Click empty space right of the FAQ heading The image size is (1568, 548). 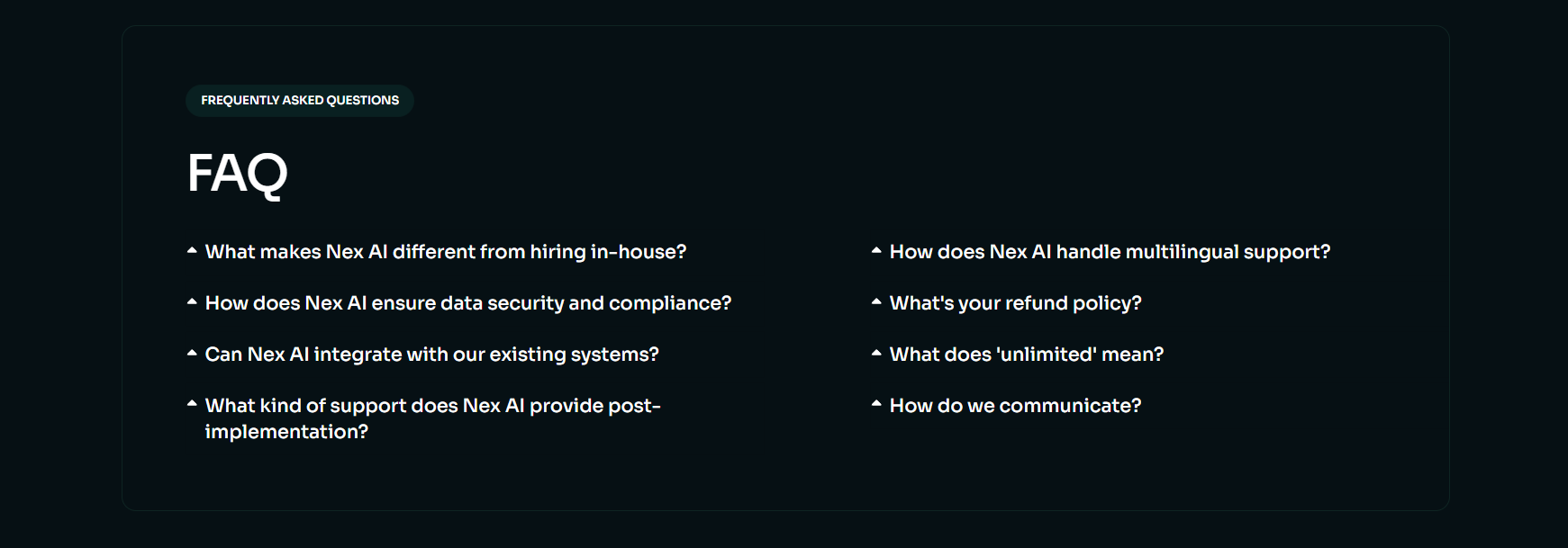click(721, 173)
